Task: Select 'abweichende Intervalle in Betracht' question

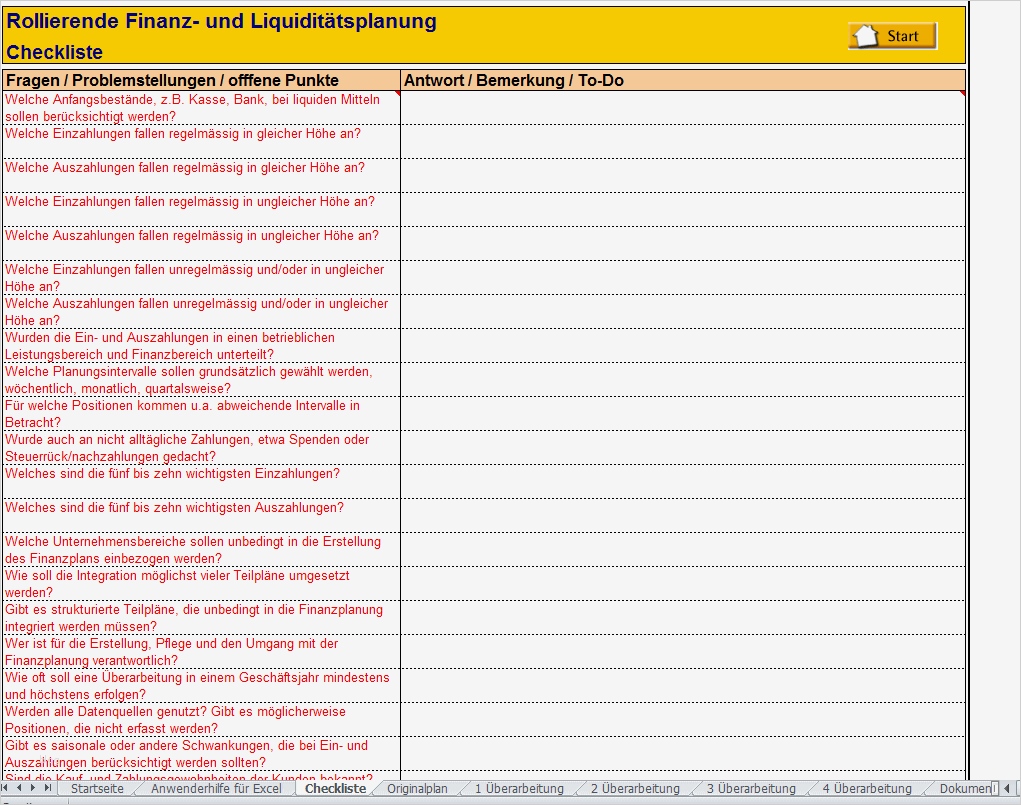Action: [x=202, y=413]
